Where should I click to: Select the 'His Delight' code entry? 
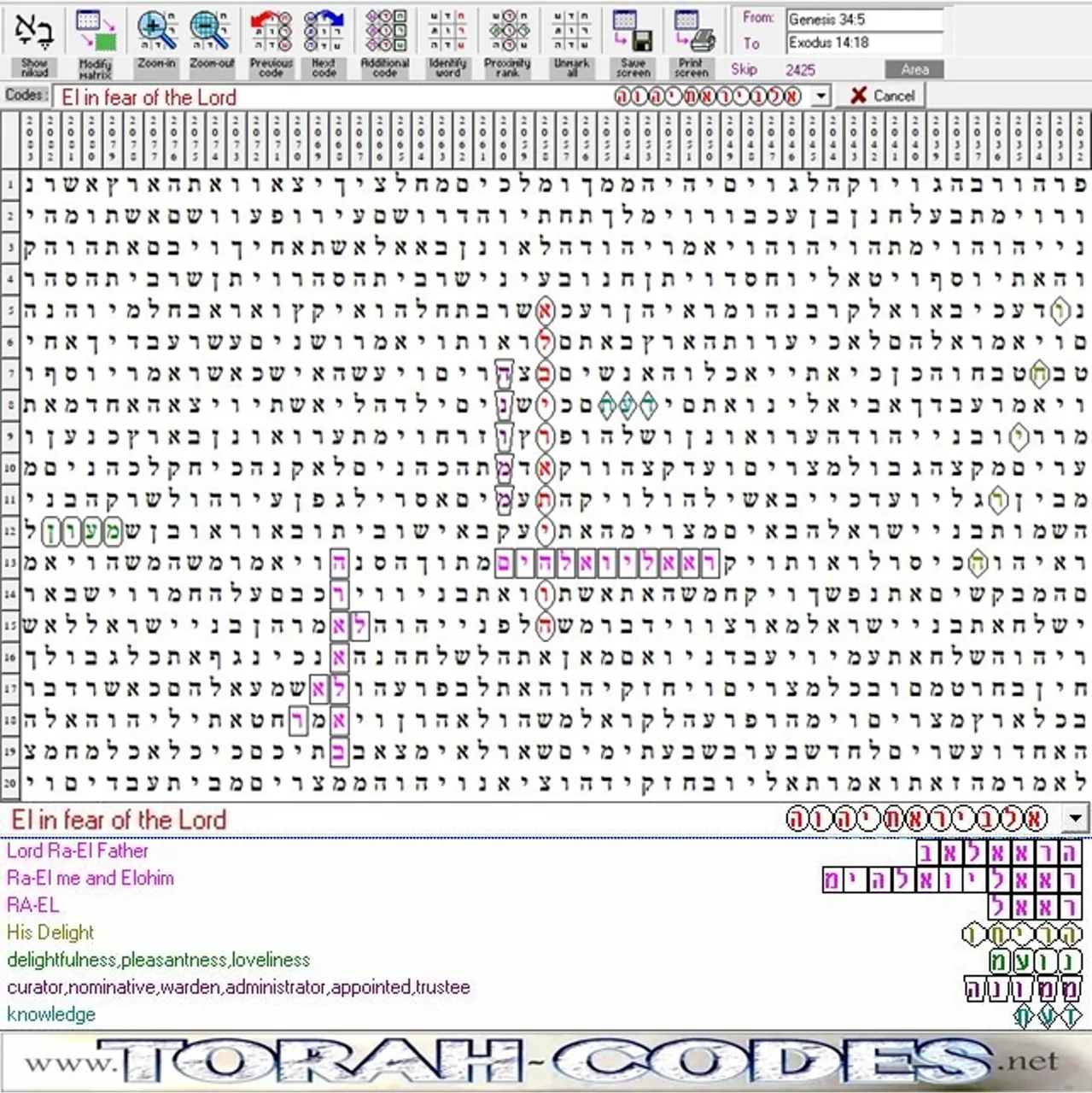click(50, 932)
